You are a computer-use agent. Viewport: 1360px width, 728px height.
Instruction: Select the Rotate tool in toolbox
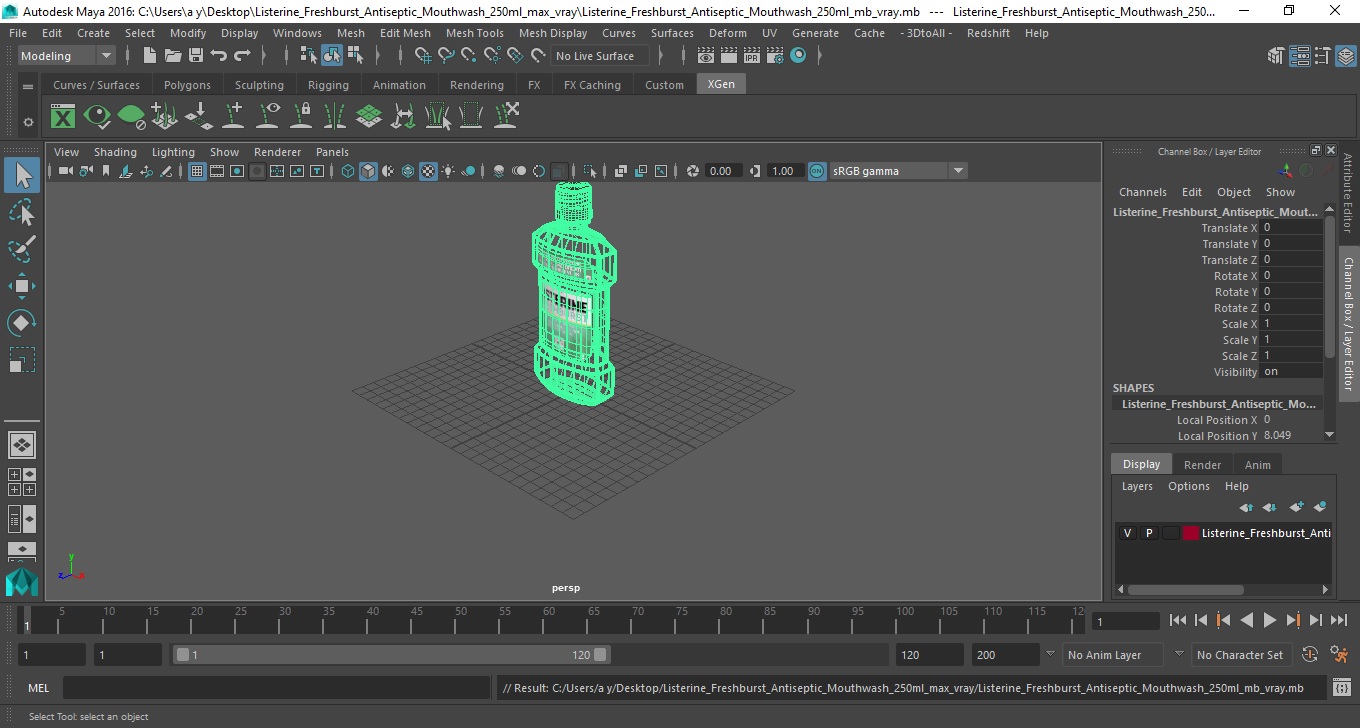pos(22,323)
